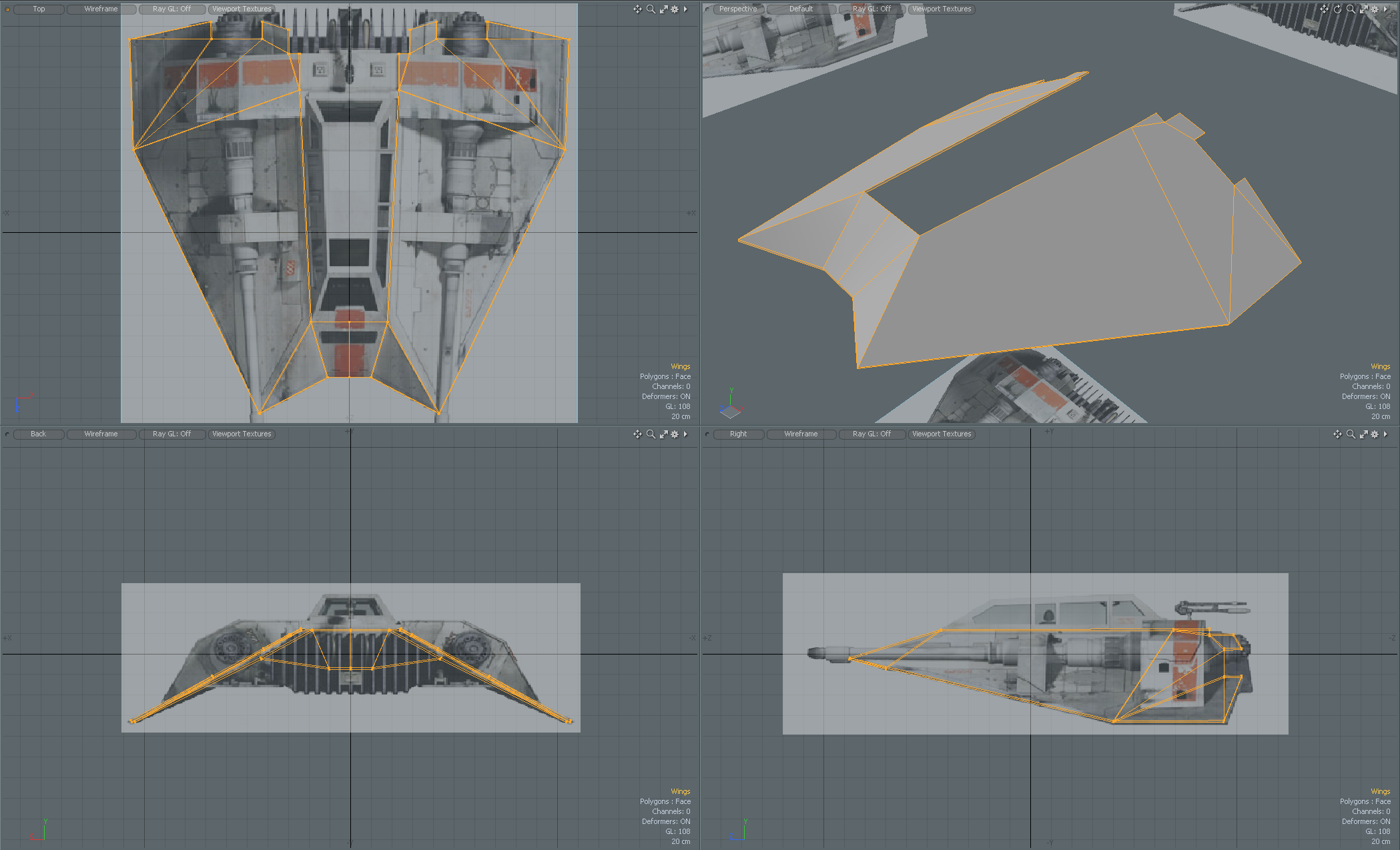Viewport: 1400px width, 850px height.
Task: Click the axis indicator in Back viewport corner
Action: pyautogui.click(x=38, y=831)
